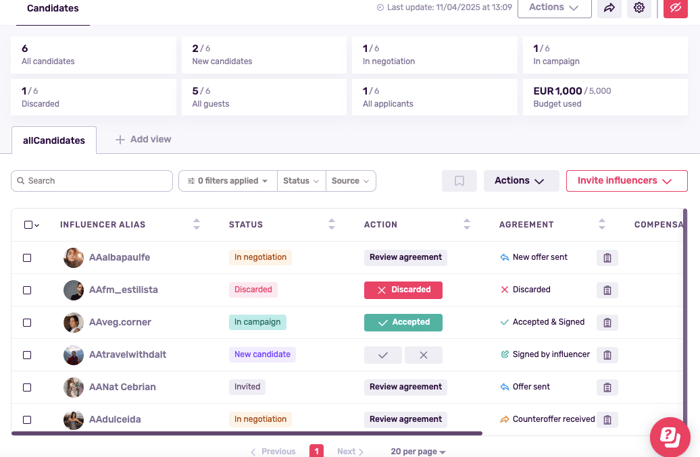Click the bookmark icon beside Actions

pyautogui.click(x=459, y=181)
